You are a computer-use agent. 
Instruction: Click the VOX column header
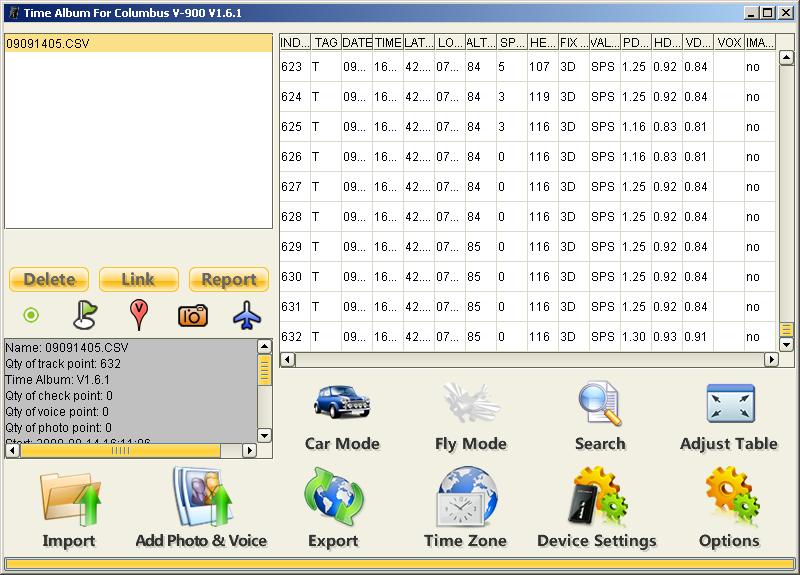pos(729,43)
